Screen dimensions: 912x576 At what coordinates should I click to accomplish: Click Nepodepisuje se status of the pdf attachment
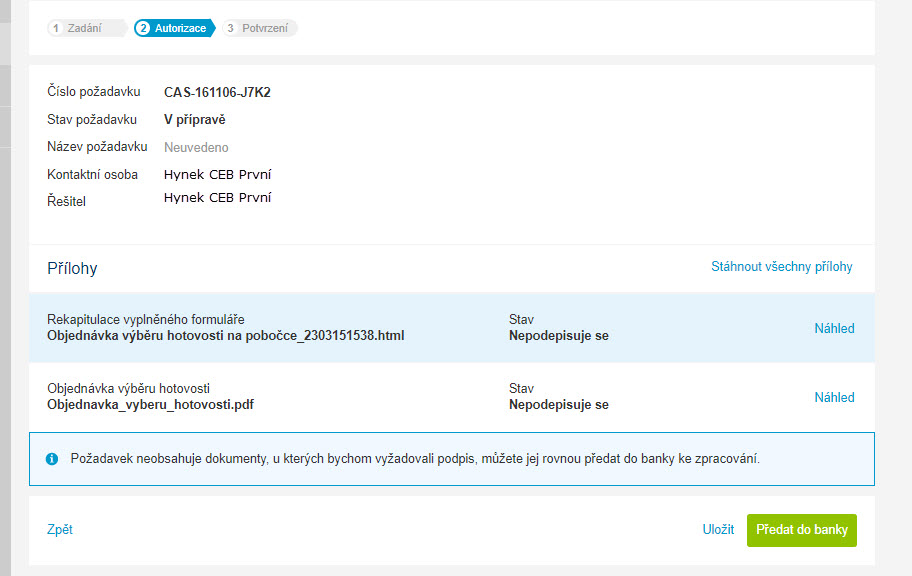coord(558,404)
